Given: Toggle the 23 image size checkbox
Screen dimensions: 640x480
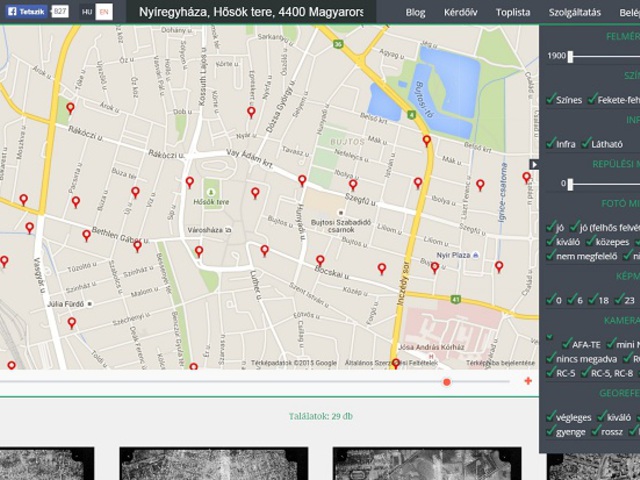Looking at the screenshot, I should click(x=620, y=299).
